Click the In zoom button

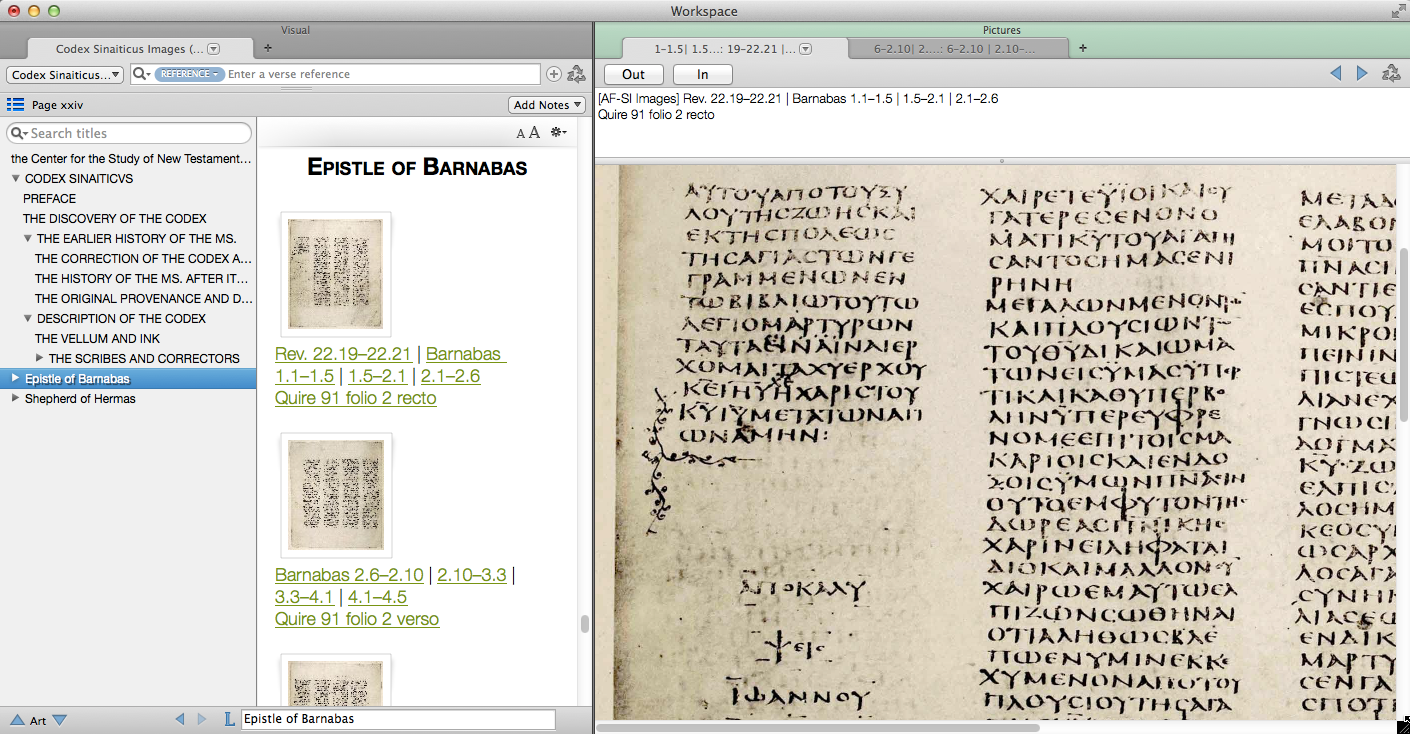click(703, 74)
